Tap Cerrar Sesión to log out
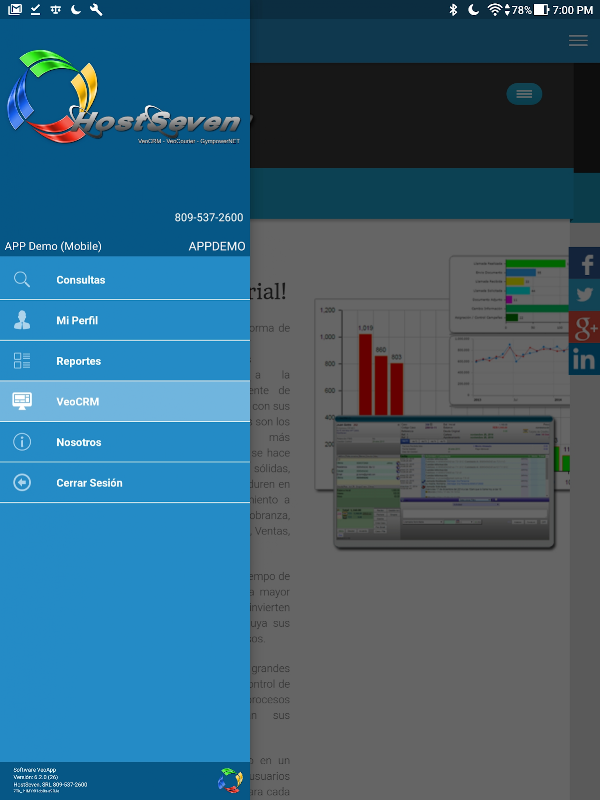Screen dimensions: 600x800 point(125,482)
